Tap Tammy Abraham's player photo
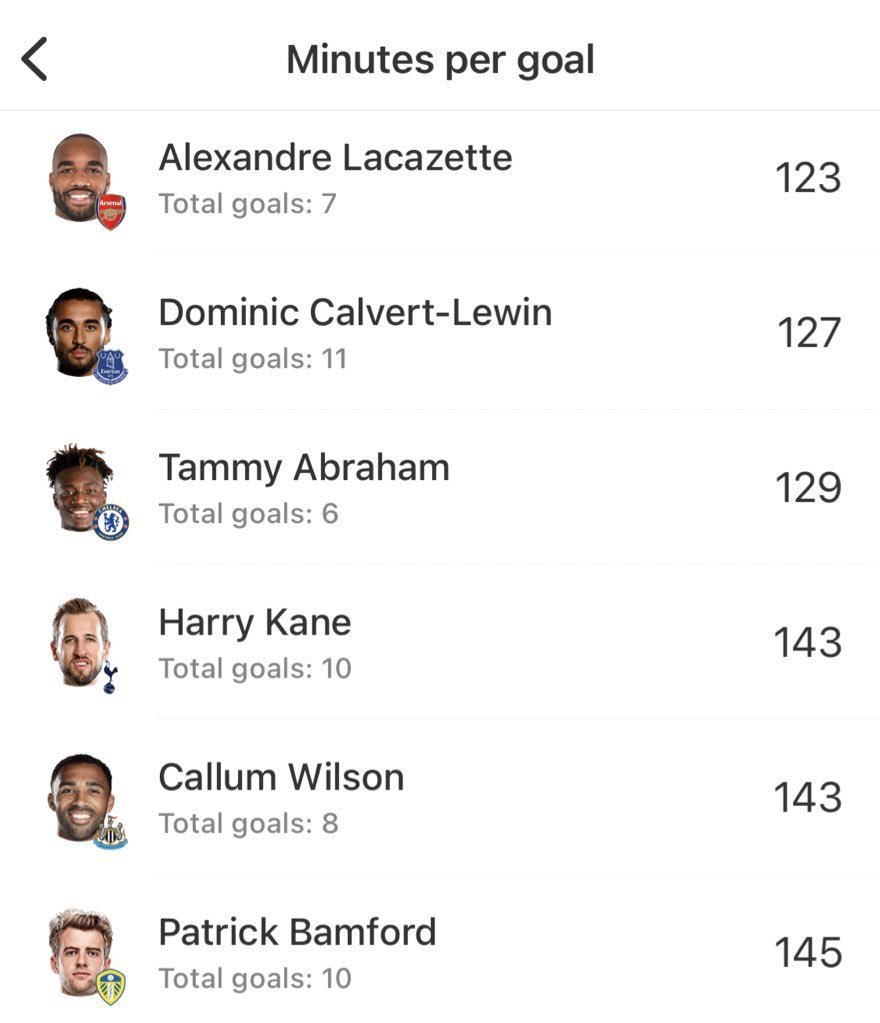 point(77,486)
